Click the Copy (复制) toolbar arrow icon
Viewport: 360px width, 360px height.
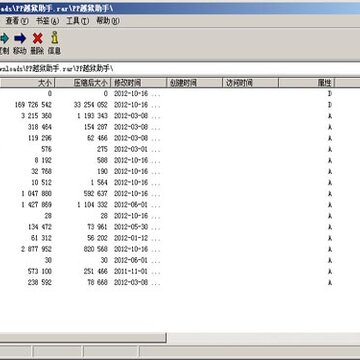tap(4, 39)
